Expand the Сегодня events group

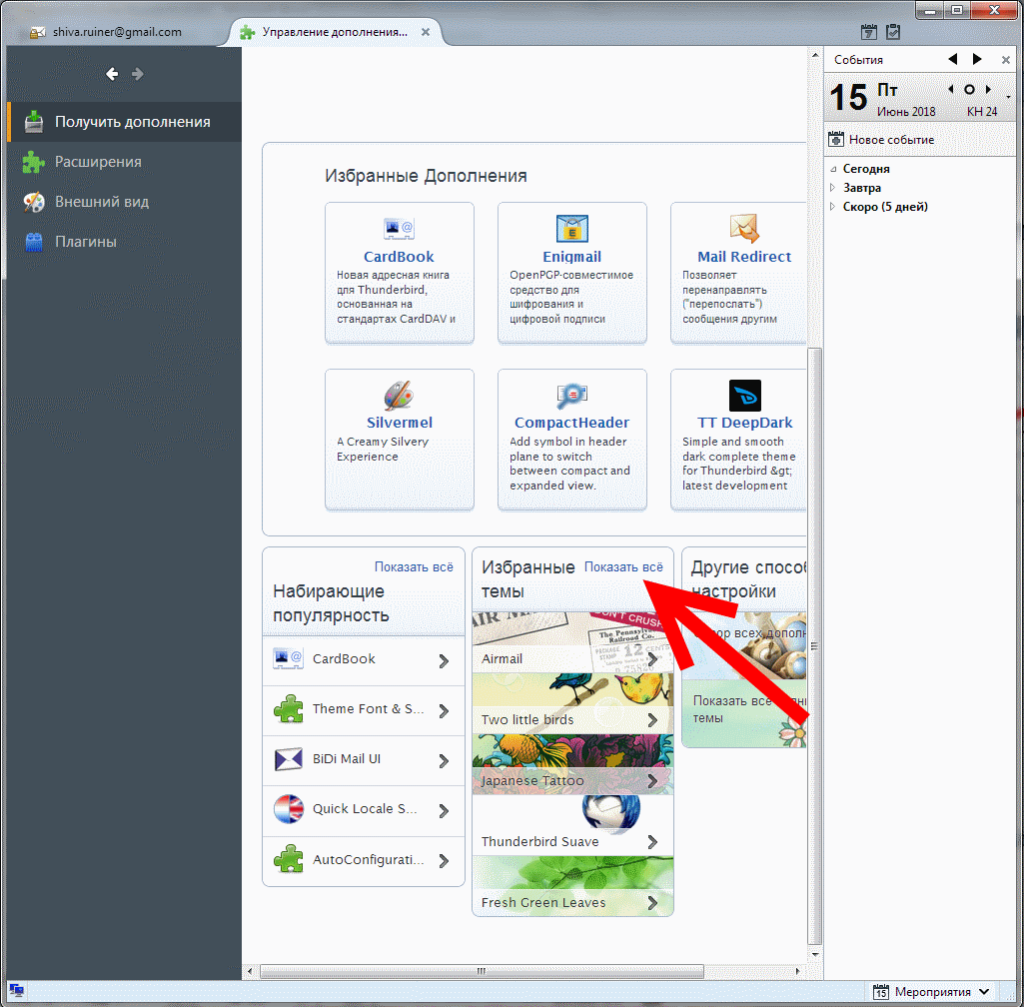833,169
